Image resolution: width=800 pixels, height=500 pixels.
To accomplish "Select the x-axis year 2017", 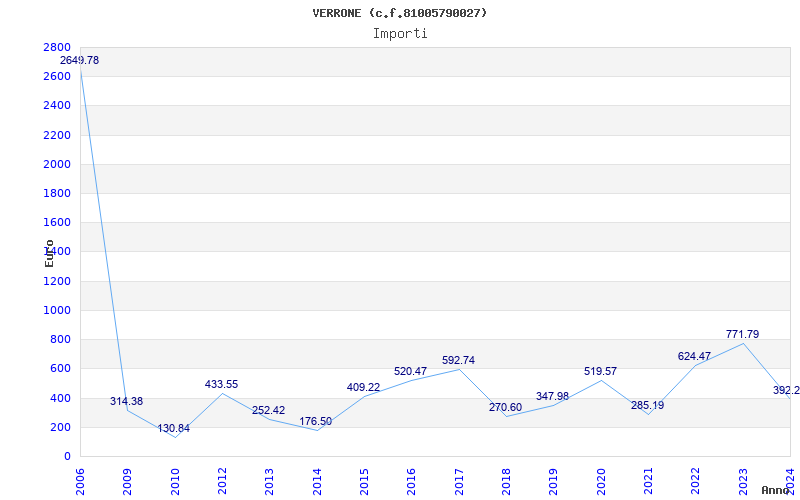I will [x=459, y=482].
